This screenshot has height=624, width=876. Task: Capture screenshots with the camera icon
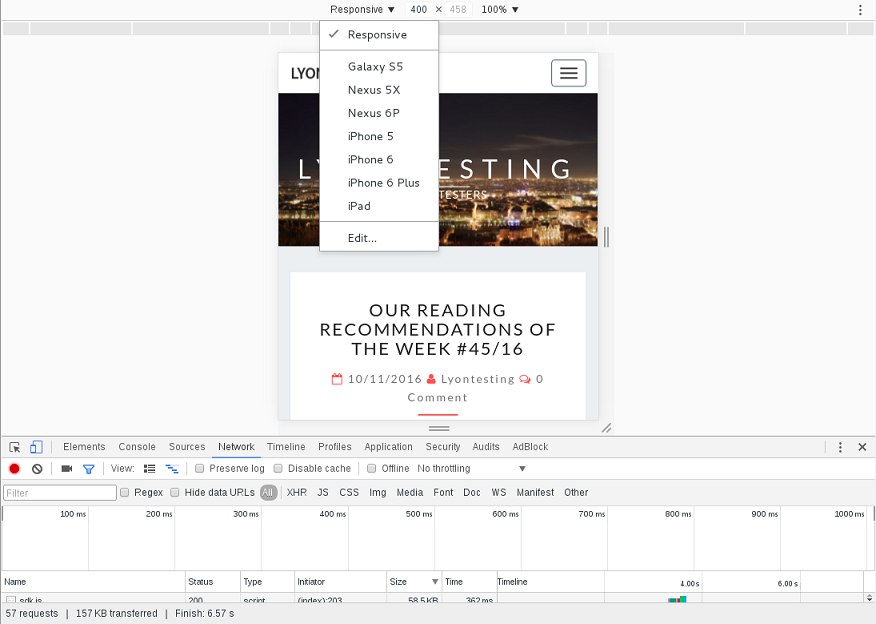point(66,469)
